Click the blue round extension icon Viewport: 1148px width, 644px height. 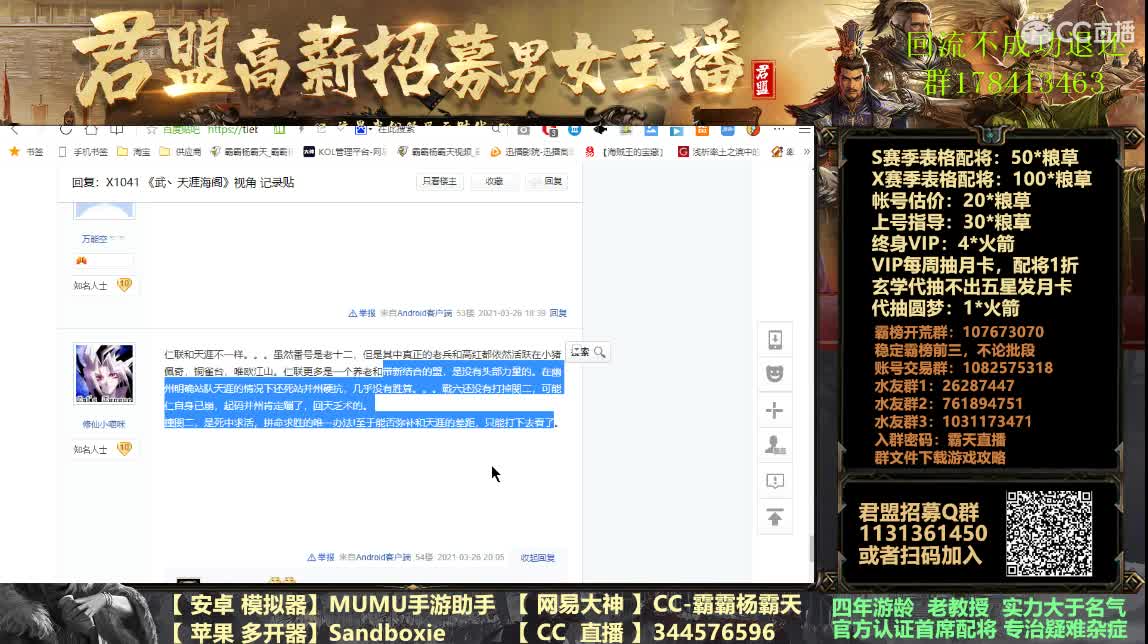(575, 130)
